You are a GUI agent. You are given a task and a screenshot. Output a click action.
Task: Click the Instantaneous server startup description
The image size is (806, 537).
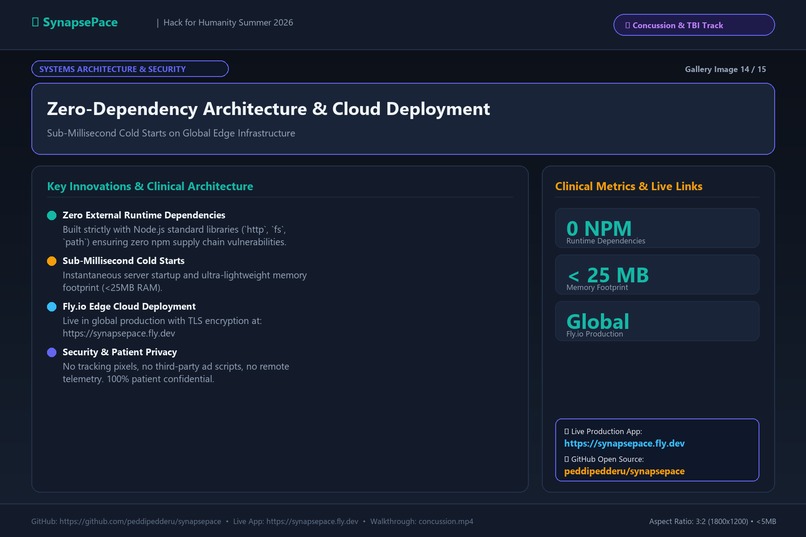[x=185, y=282]
